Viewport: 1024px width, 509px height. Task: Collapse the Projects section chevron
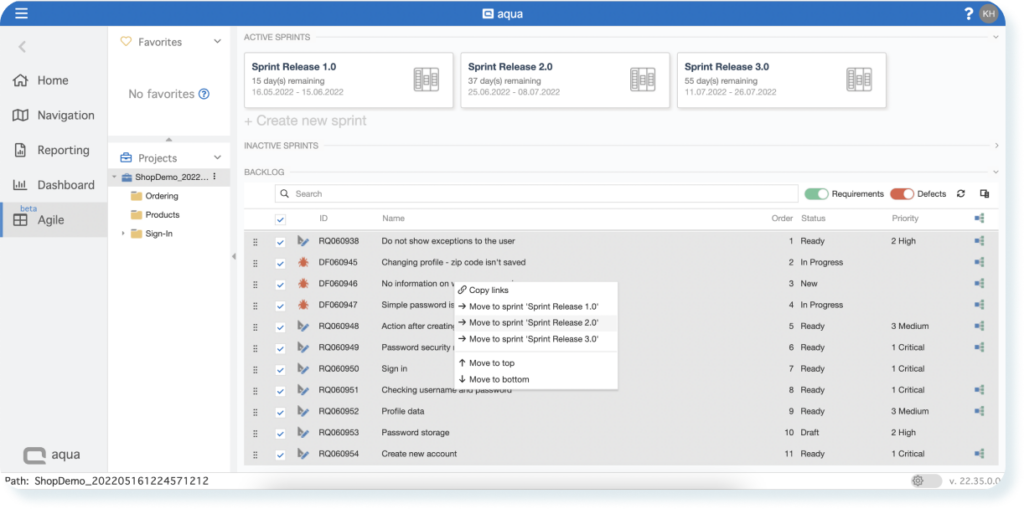(217, 157)
